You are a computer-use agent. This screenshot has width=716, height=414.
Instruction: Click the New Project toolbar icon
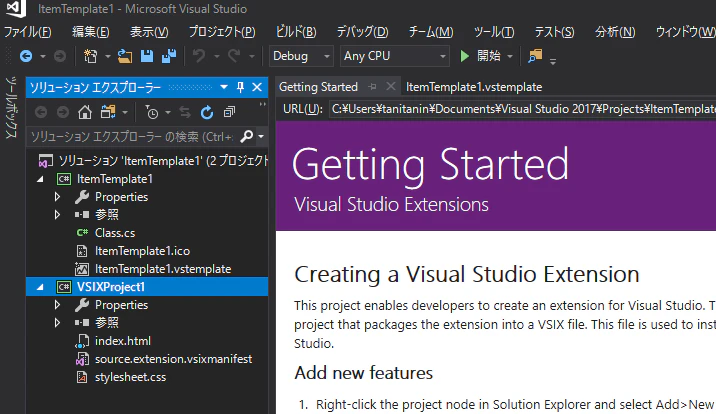90,56
